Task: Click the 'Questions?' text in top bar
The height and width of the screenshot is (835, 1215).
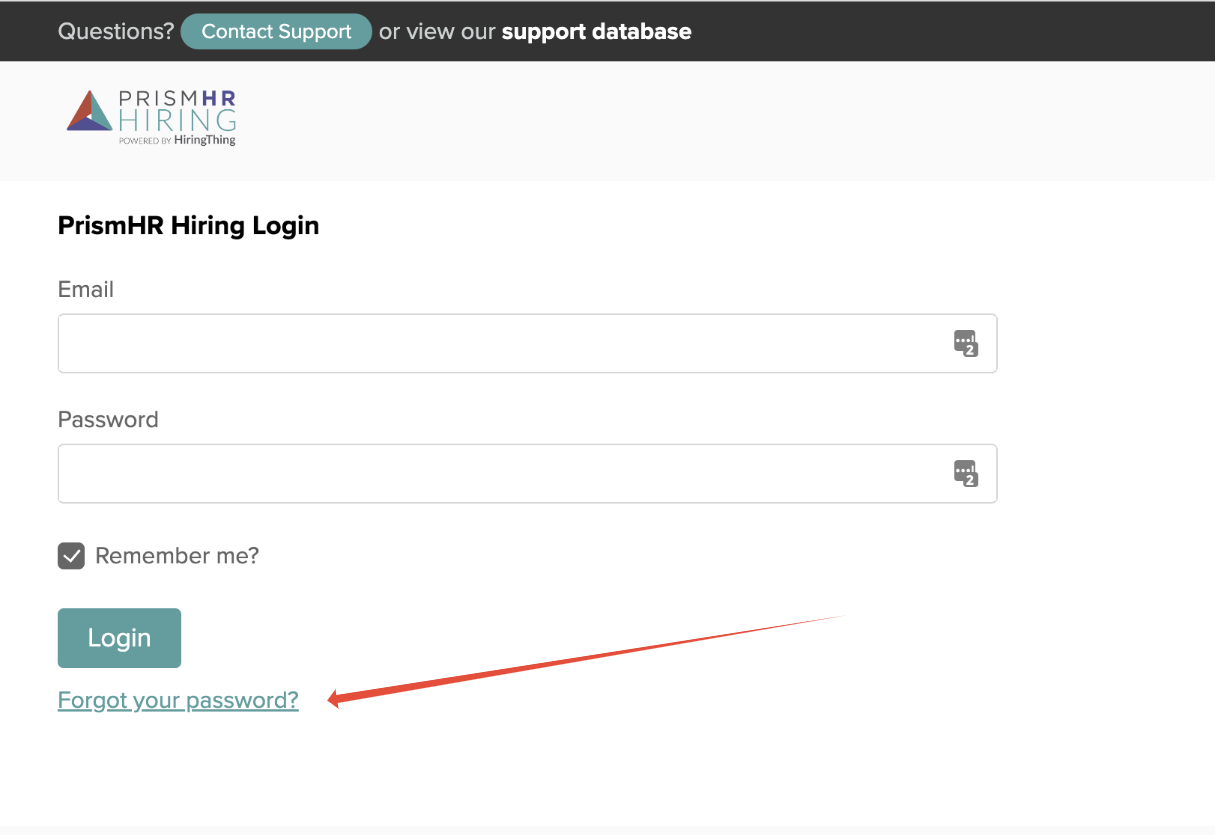Action: tap(116, 31)
